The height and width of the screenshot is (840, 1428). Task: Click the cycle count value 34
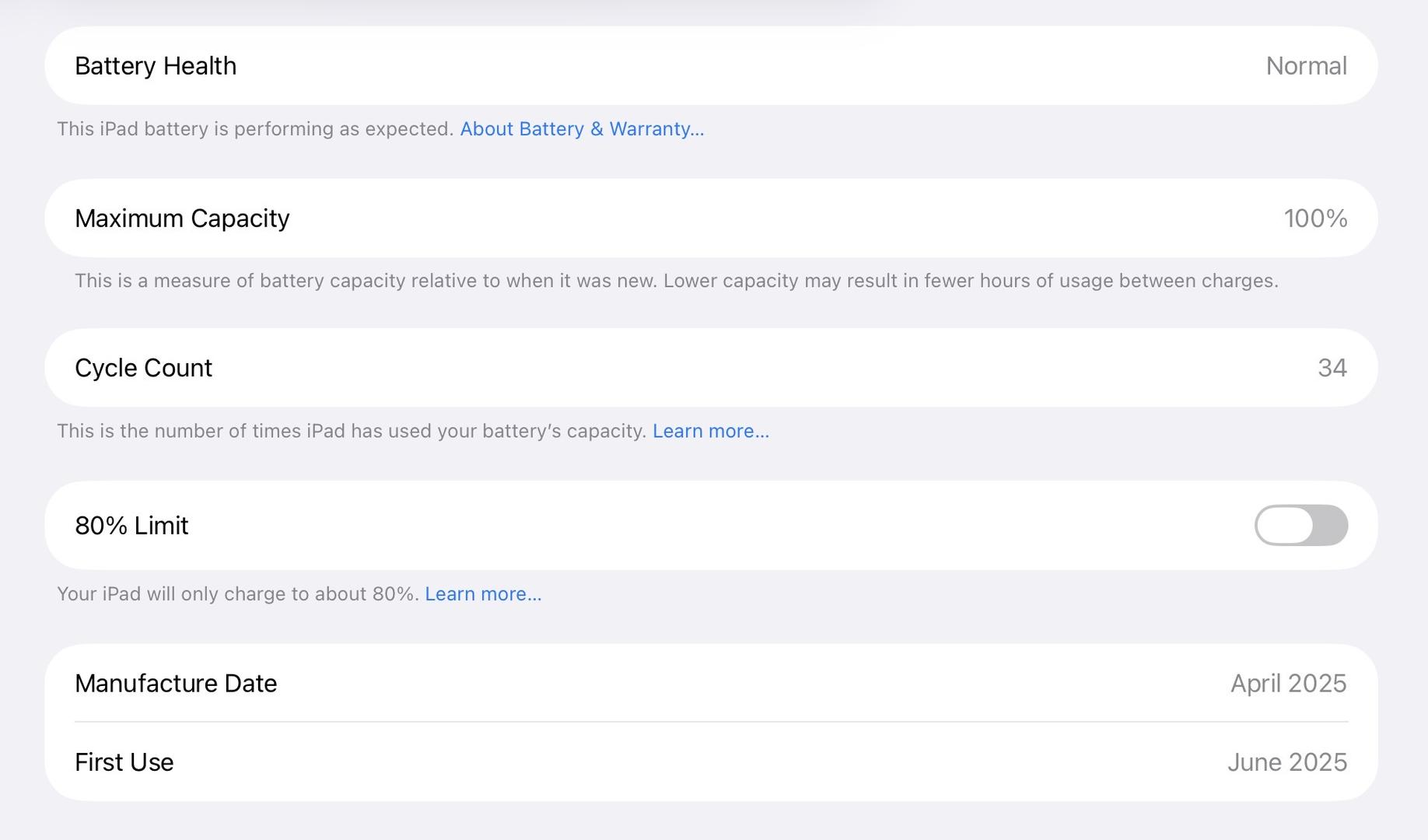click(1332, 368)
